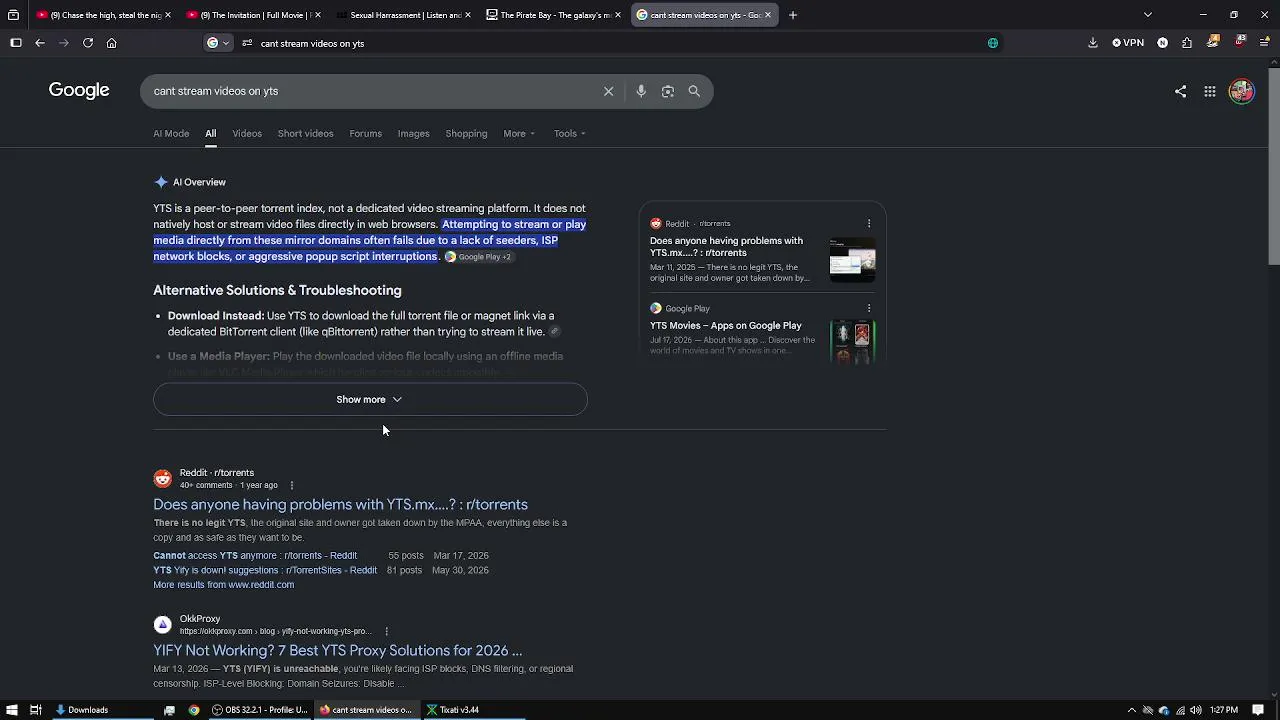Toggle the browser sidebar panel

(x=16, y=43)
